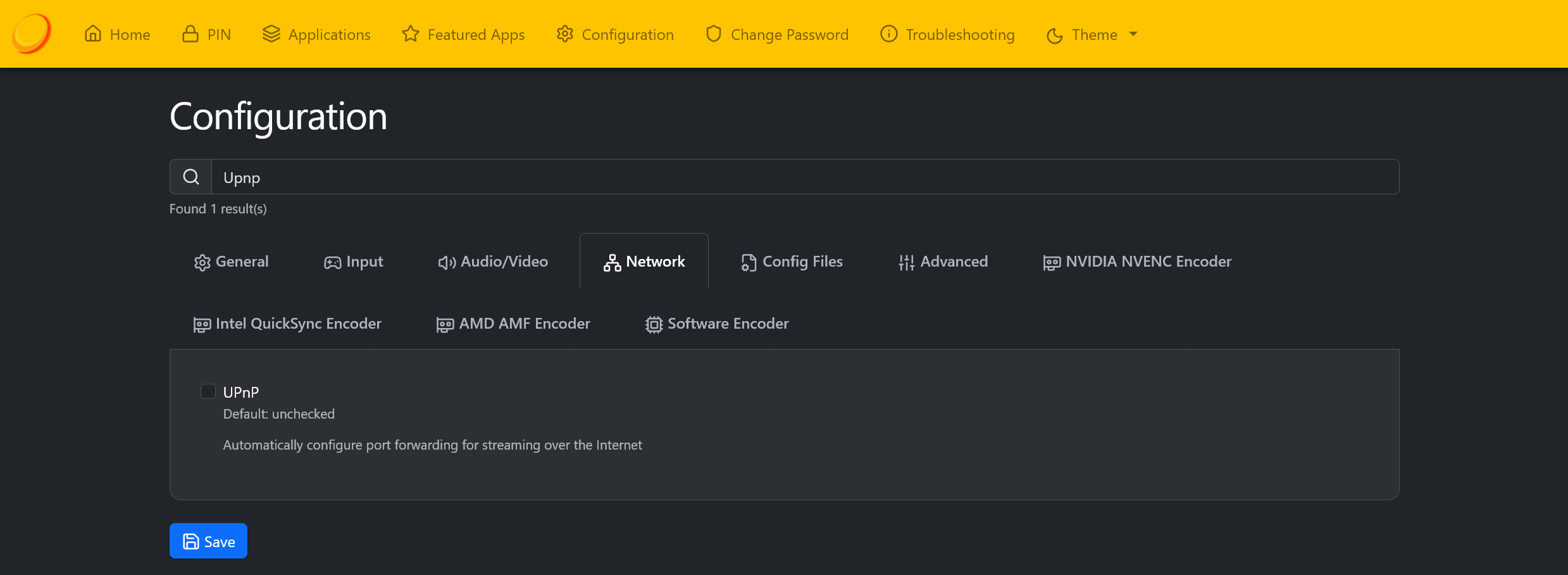Open the Troubleshooting page link
Screen dimensions: 1568x575
coord(959,35)
